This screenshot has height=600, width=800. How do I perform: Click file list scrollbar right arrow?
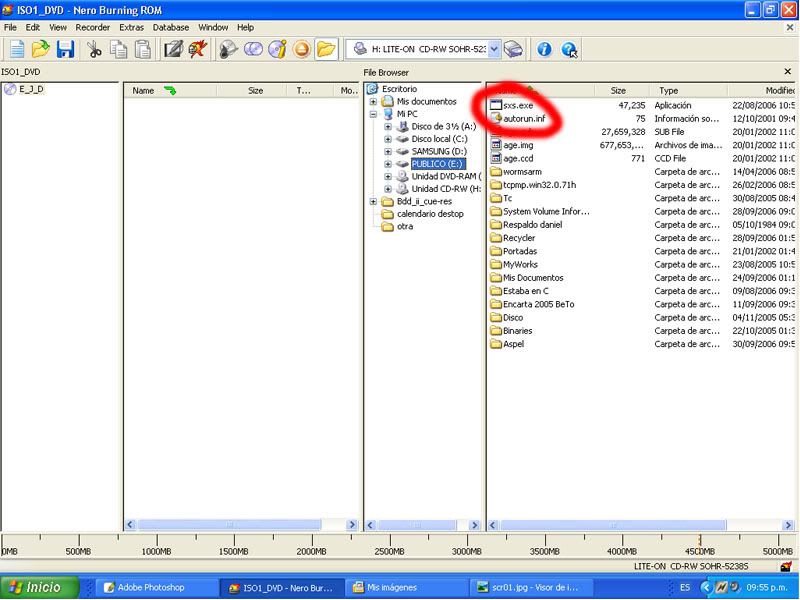[x=788, y=524]
